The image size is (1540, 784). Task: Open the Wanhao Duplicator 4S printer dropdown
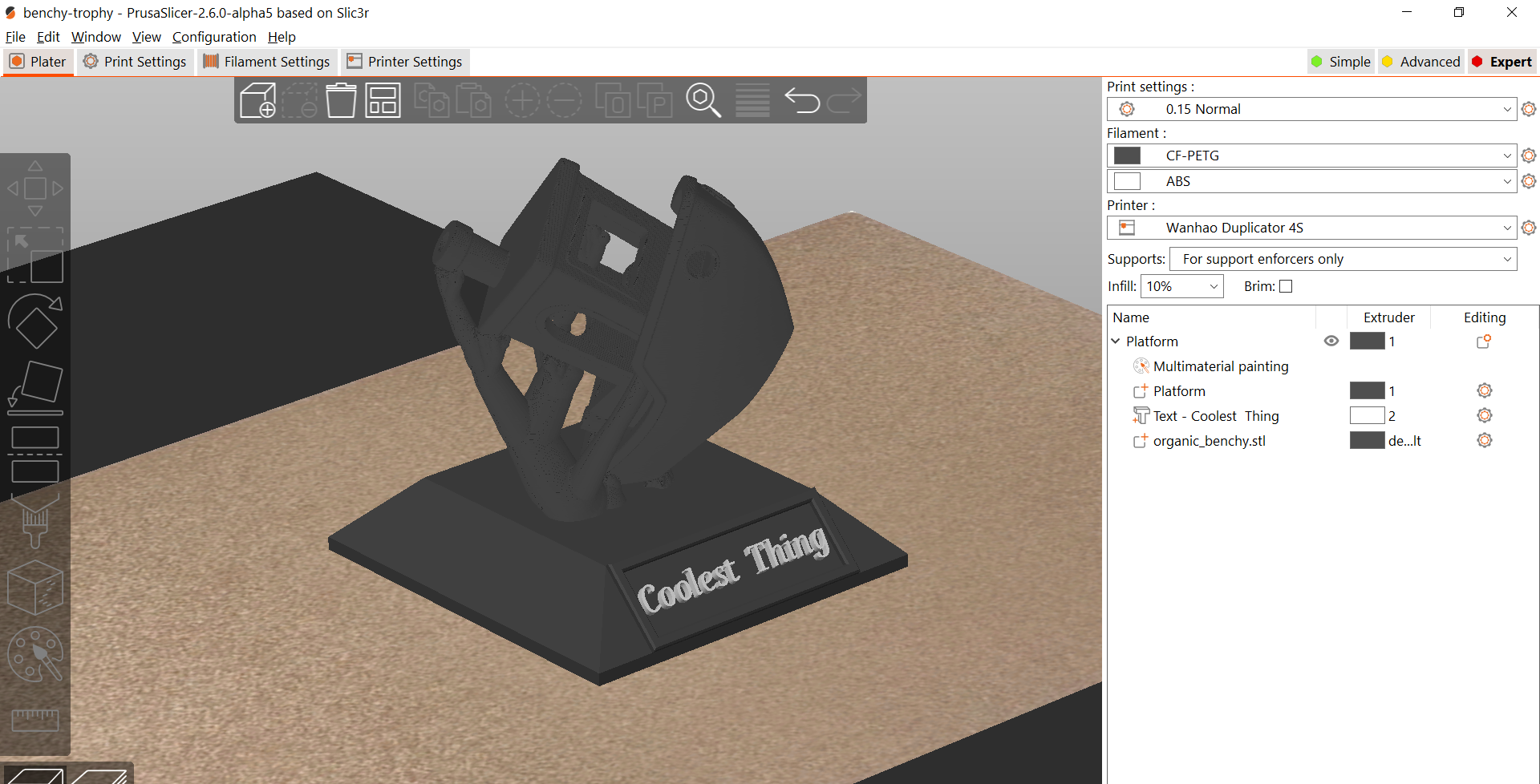coord(1311,228)
